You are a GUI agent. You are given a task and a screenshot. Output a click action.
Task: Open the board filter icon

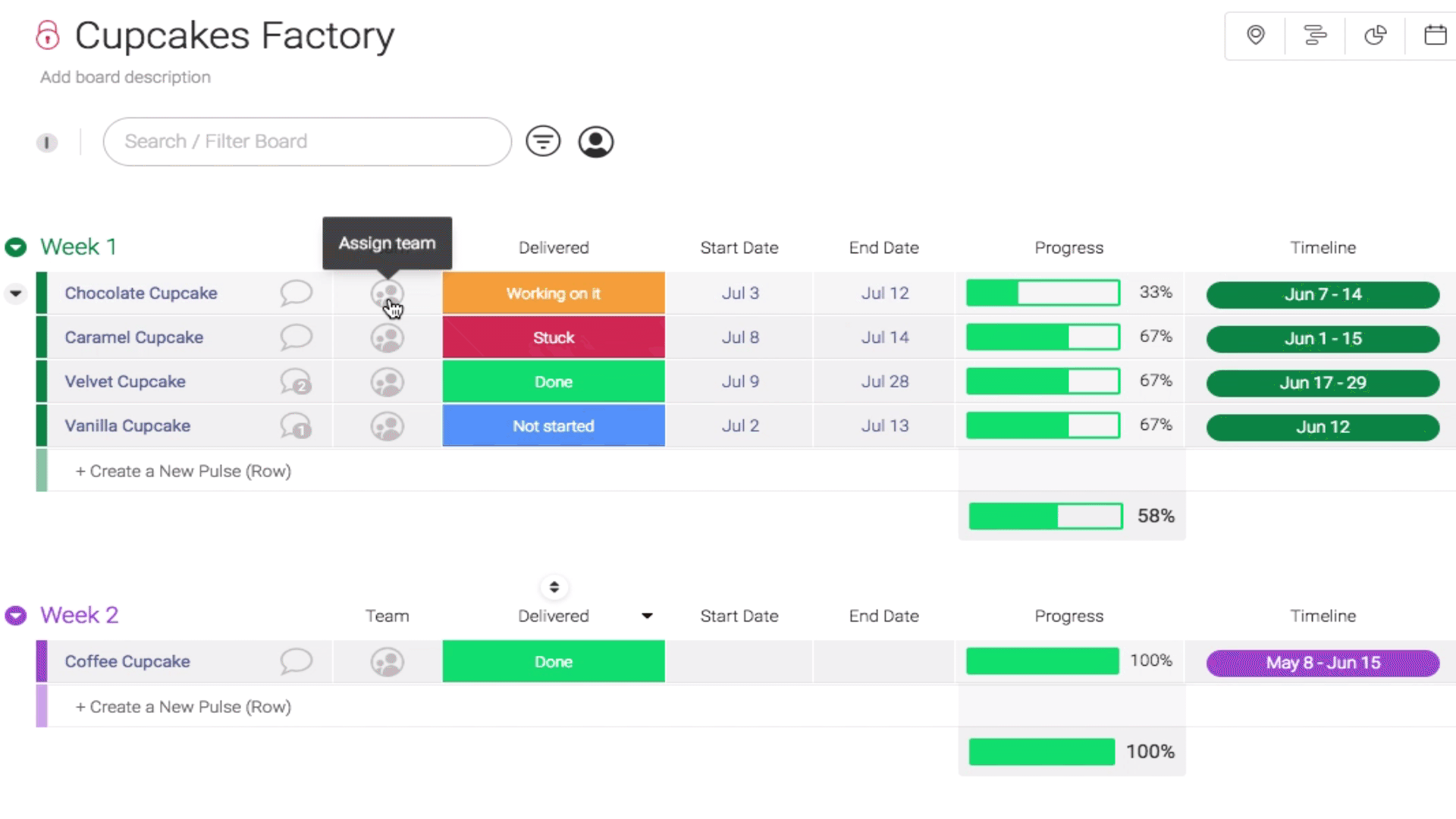[543, 141]
